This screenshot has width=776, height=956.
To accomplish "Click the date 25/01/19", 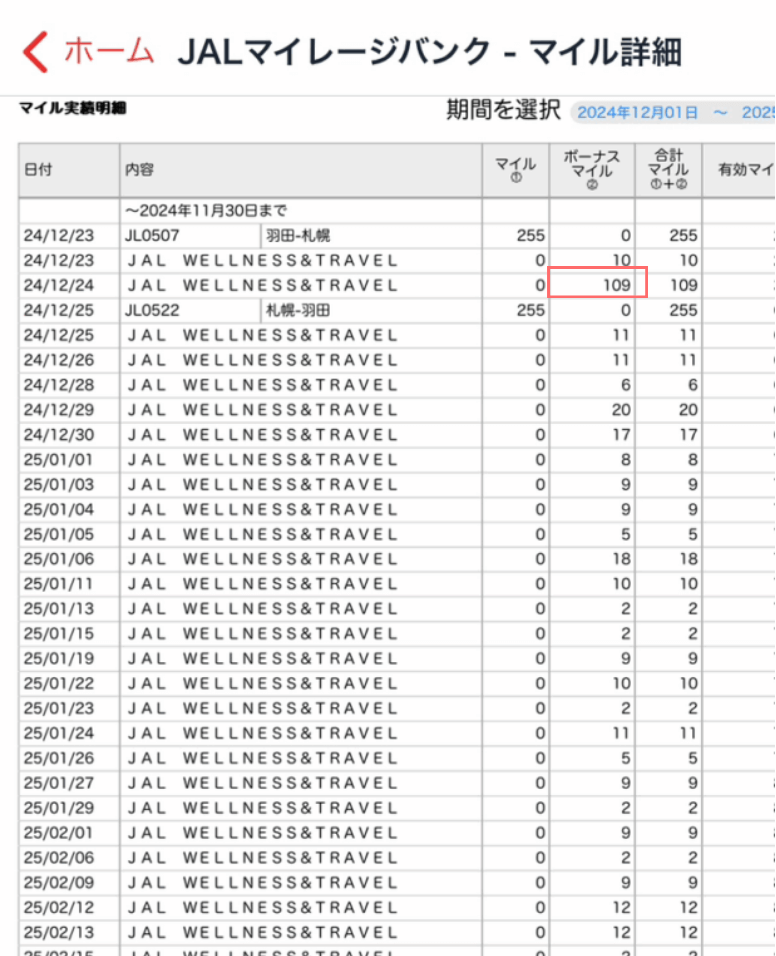I will pyautogui.click(x=59, y=658).
